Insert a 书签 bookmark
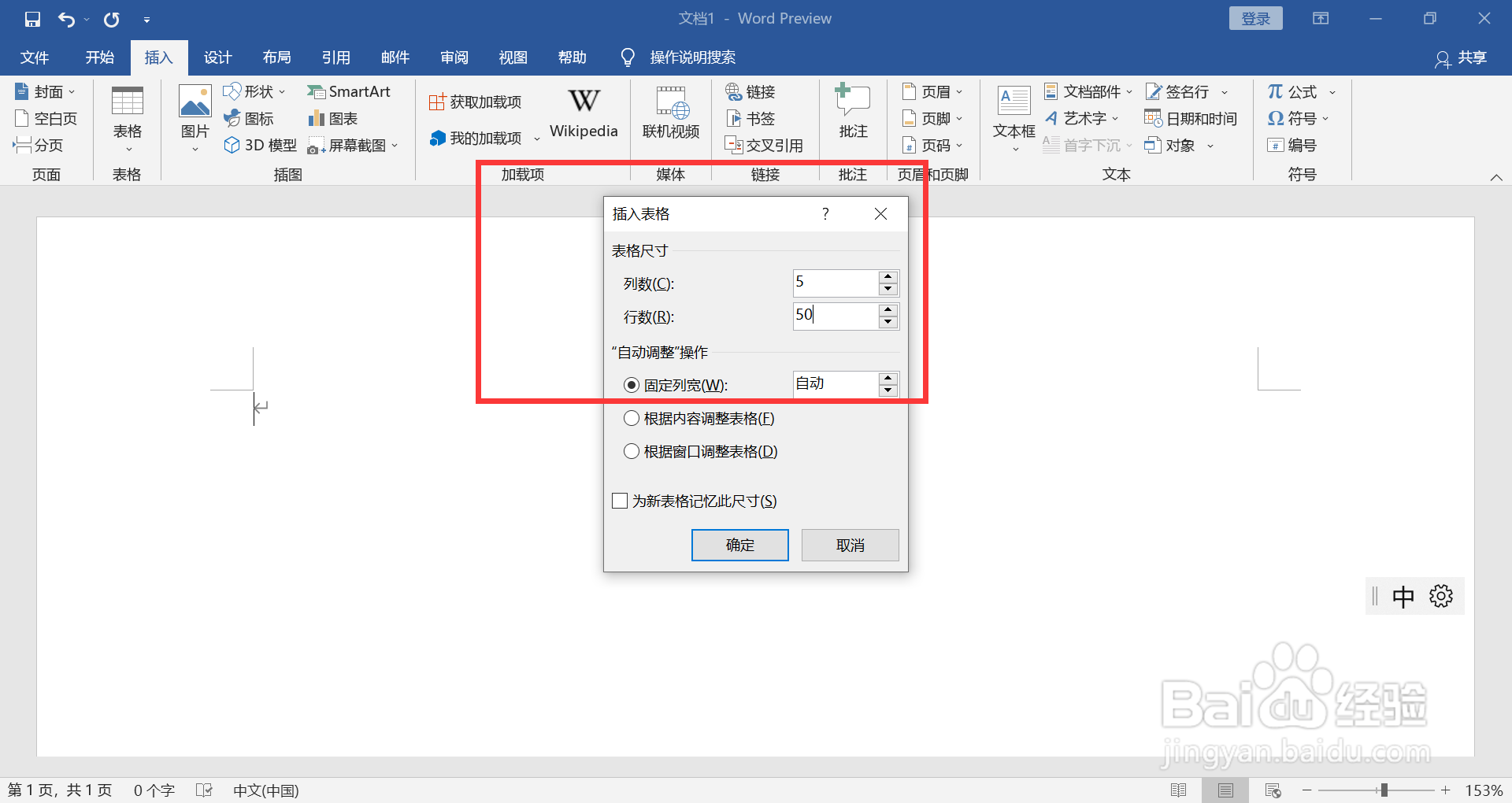 pos(750,118)
